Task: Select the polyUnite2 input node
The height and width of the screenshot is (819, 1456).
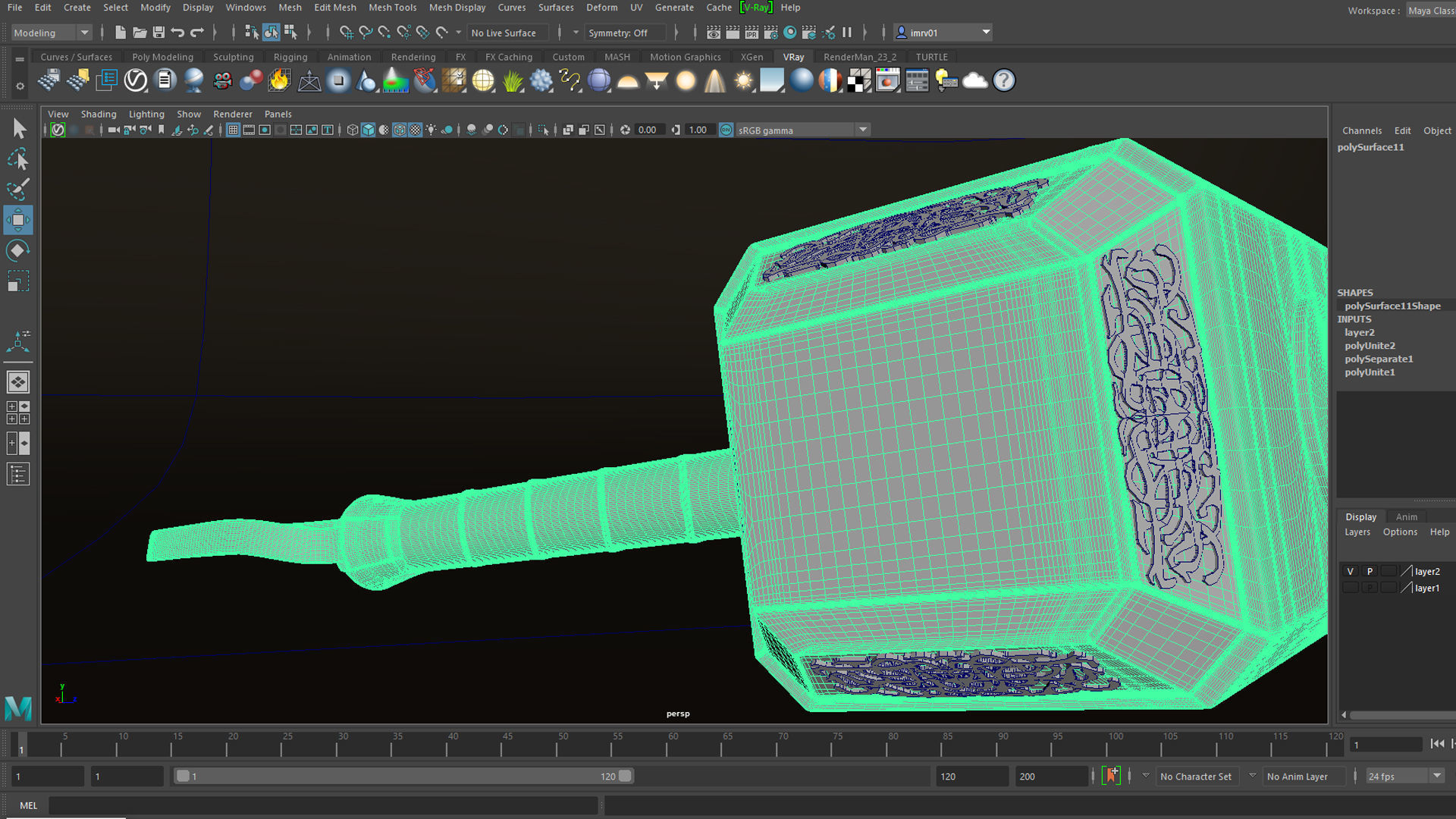Action: (x=1370, y=346)
